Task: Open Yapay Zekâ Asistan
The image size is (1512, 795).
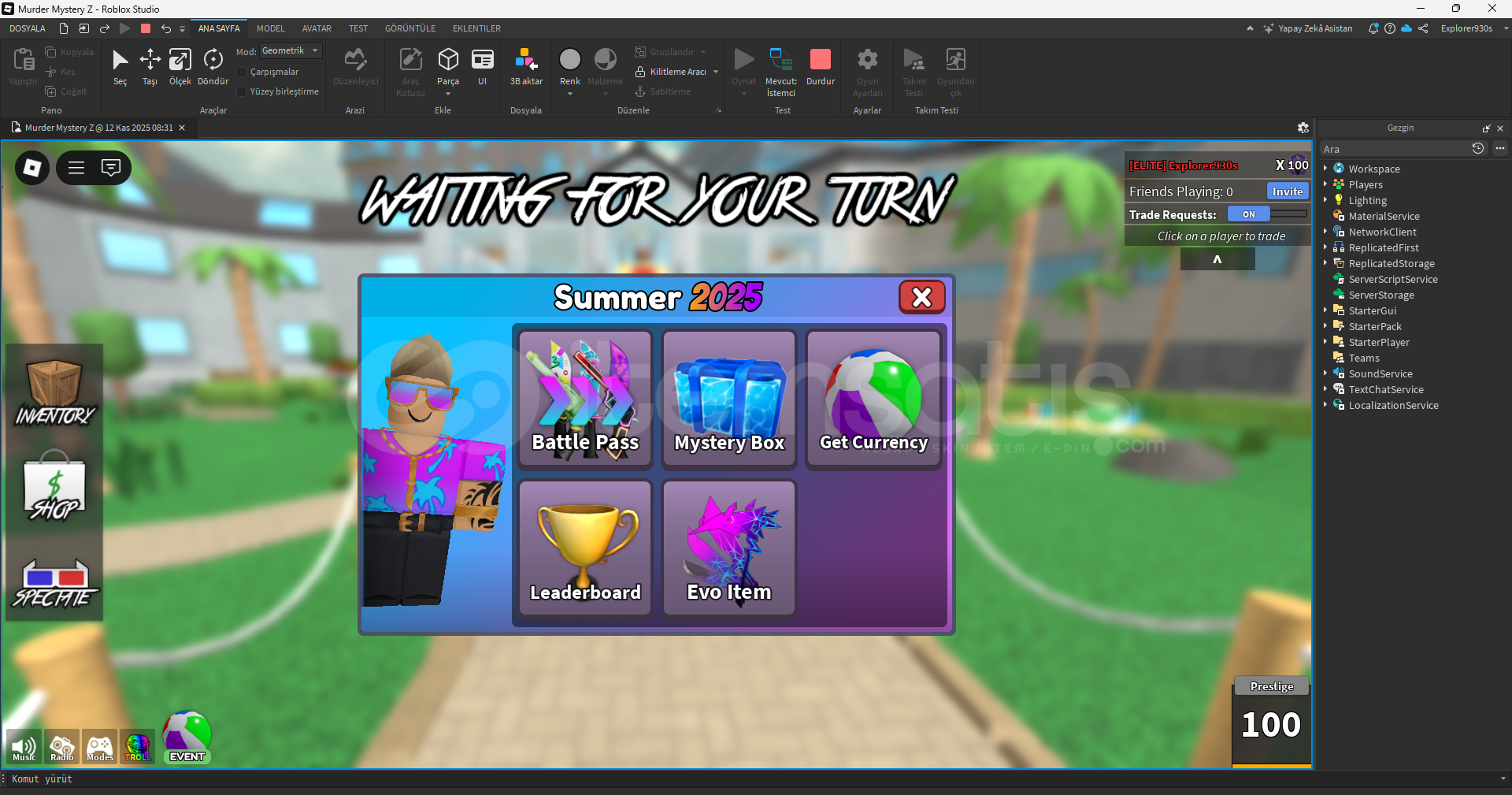Action: (1308, 28)
